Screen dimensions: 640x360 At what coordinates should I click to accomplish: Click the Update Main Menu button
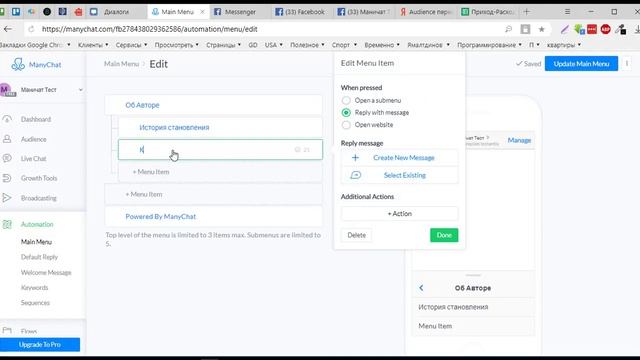tap(581, 64)
